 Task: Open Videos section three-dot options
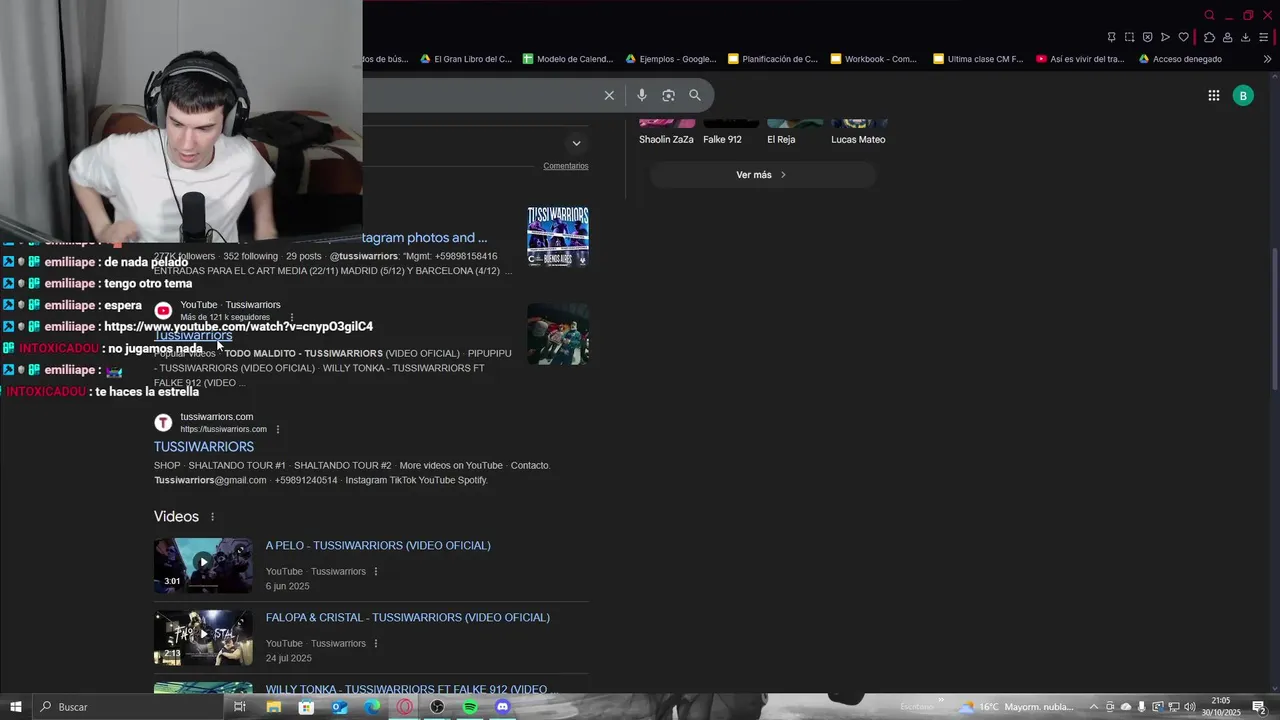point(212,517)
